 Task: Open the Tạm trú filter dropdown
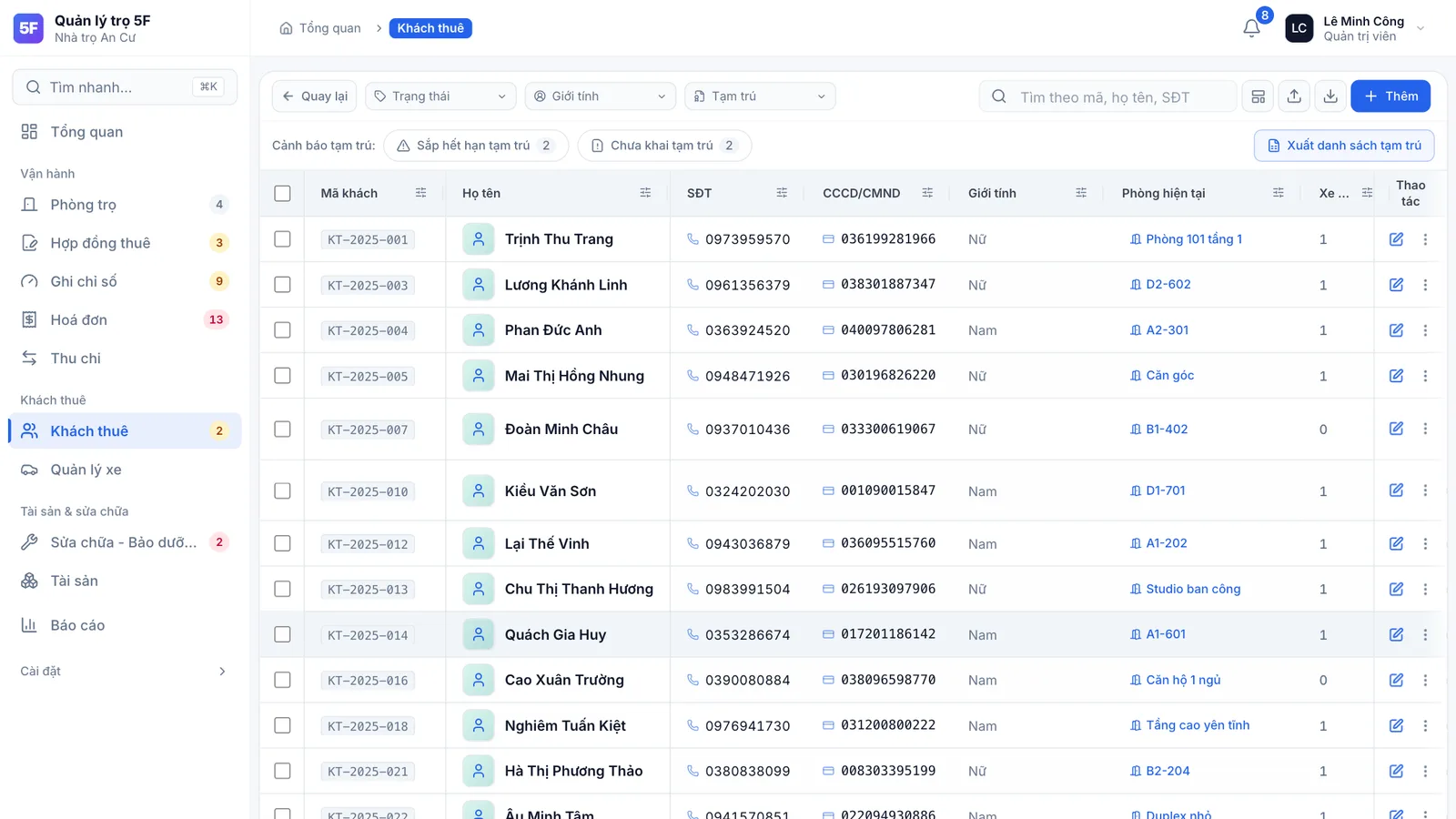pyautogui.click(x=760, y=96)
